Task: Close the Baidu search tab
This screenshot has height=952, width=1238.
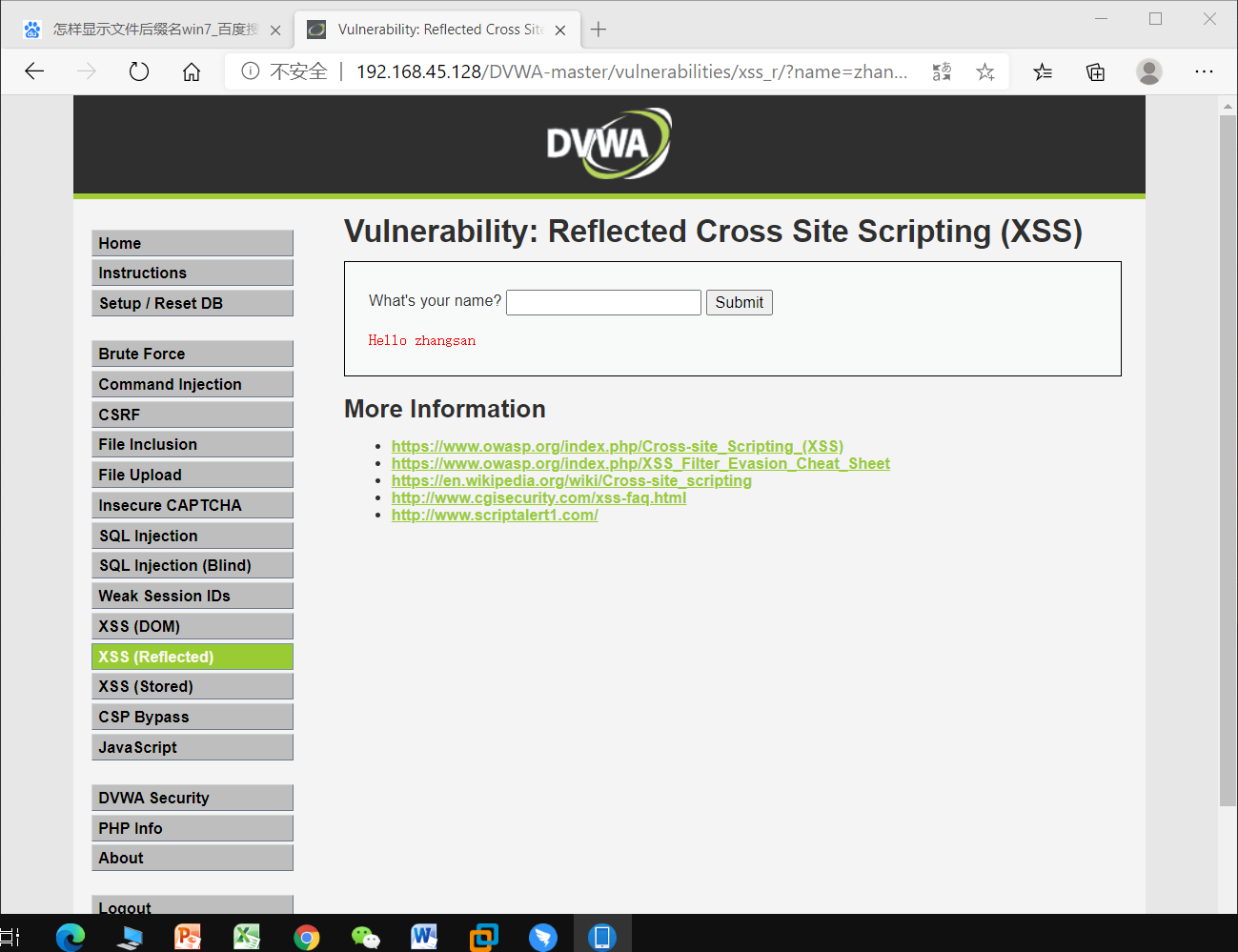Action: point(275,30)
